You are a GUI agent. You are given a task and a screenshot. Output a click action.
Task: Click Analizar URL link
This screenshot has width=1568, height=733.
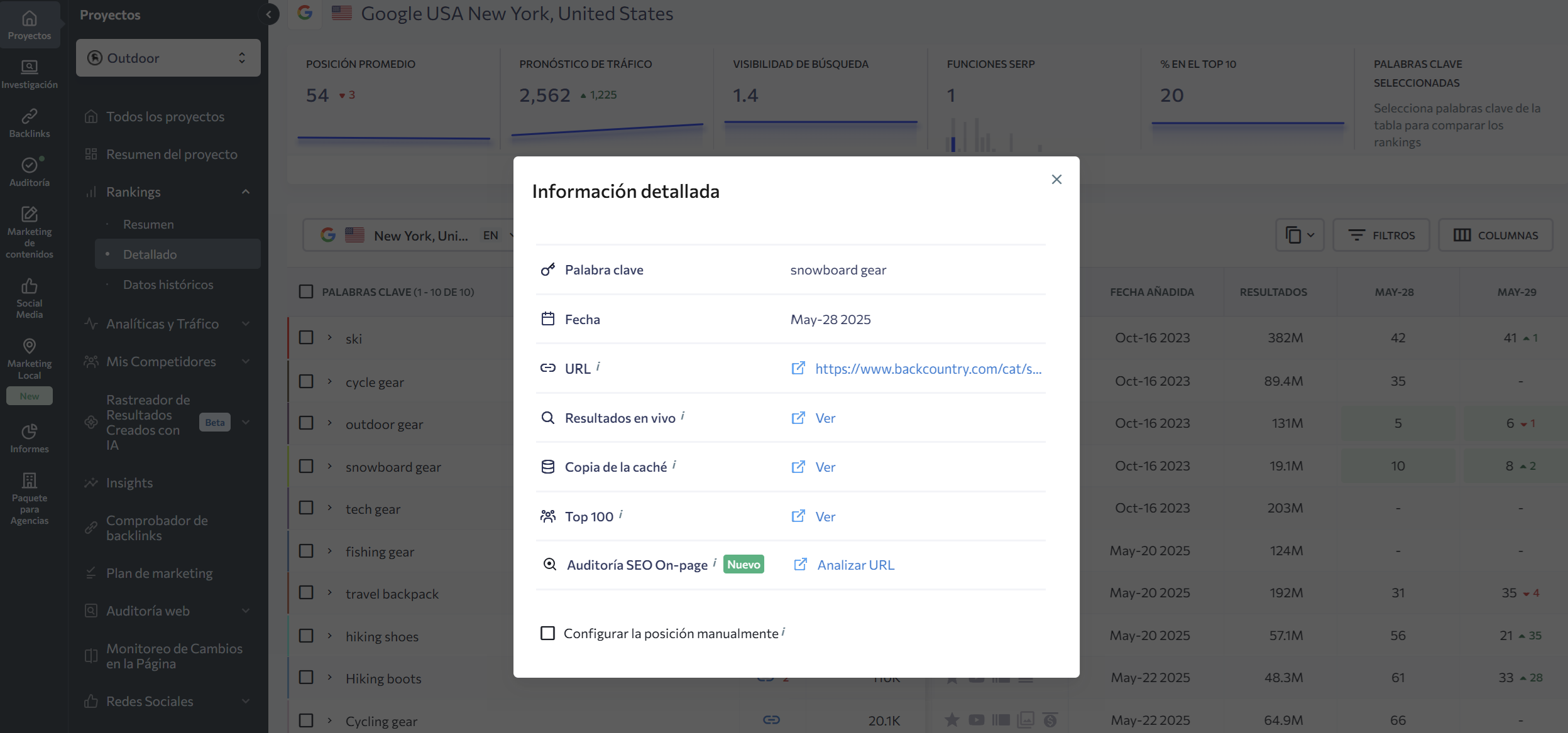click(855, 565)
